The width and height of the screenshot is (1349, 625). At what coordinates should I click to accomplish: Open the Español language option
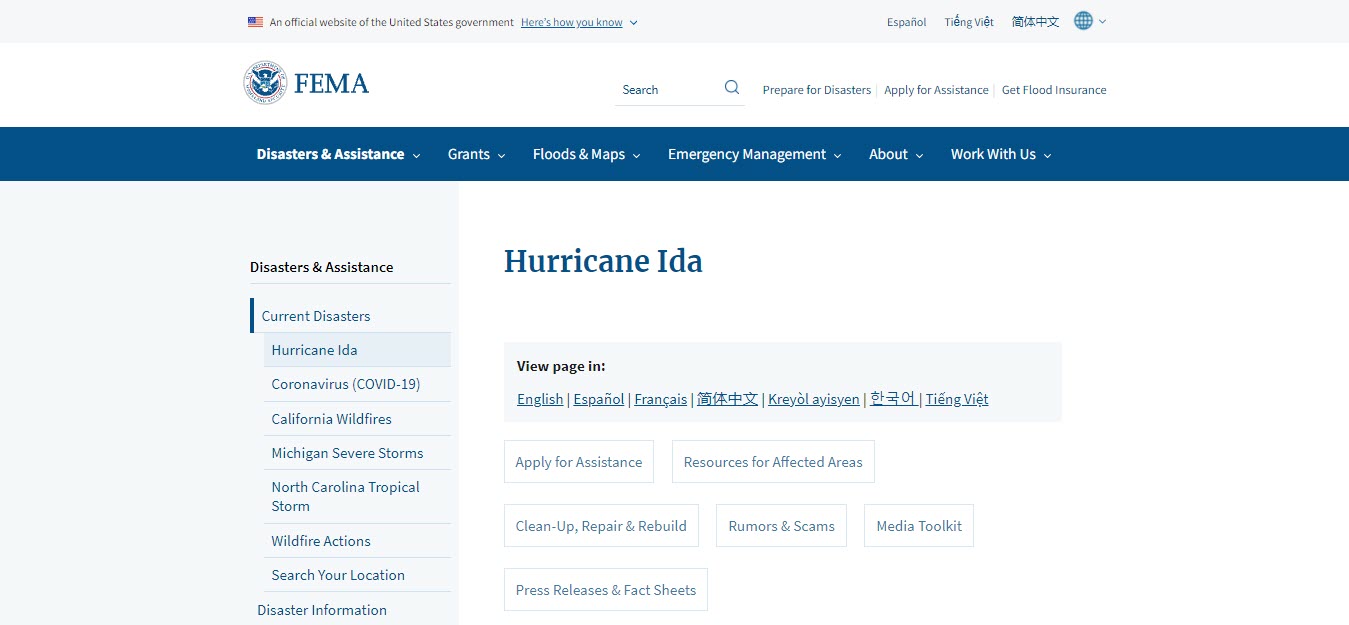pos(905,21)
